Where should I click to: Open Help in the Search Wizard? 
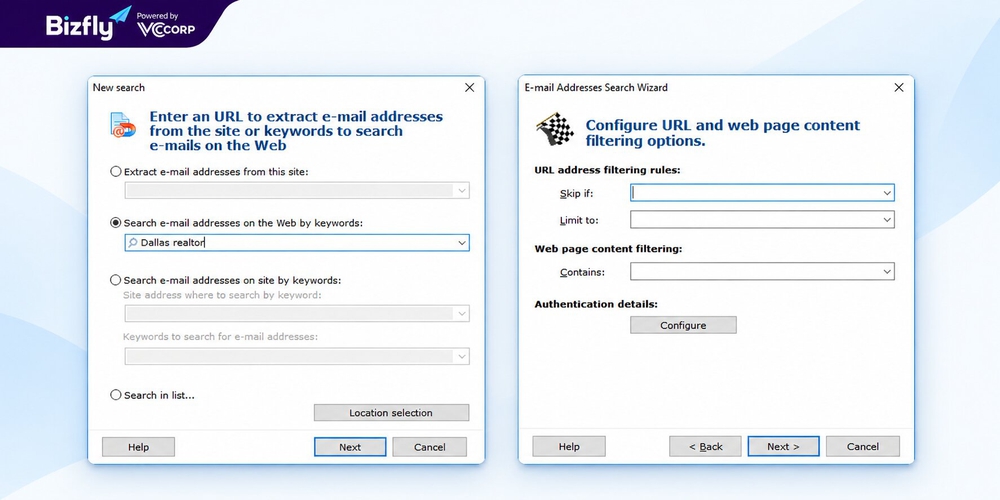pyautogui.click(x=569, y=446)
